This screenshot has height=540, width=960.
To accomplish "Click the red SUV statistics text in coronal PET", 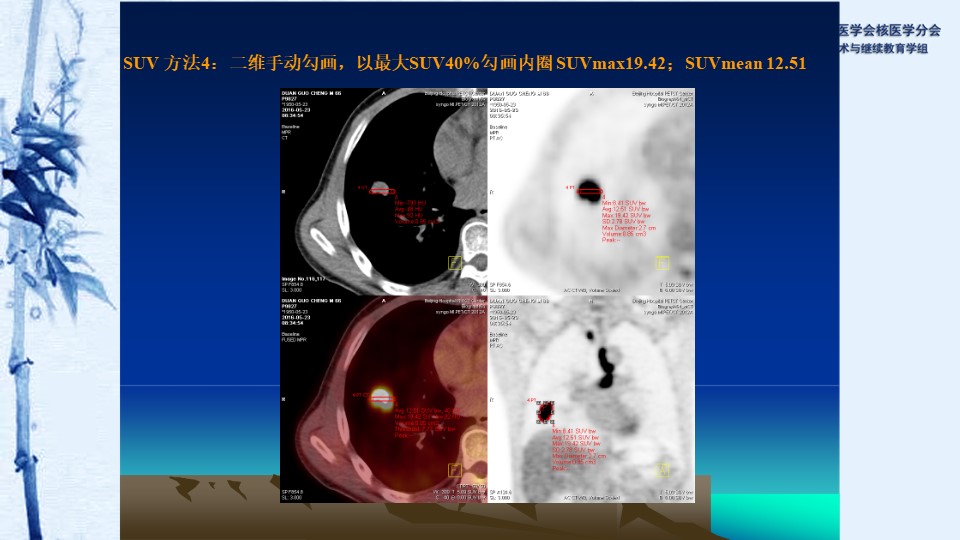I will 575,448.
